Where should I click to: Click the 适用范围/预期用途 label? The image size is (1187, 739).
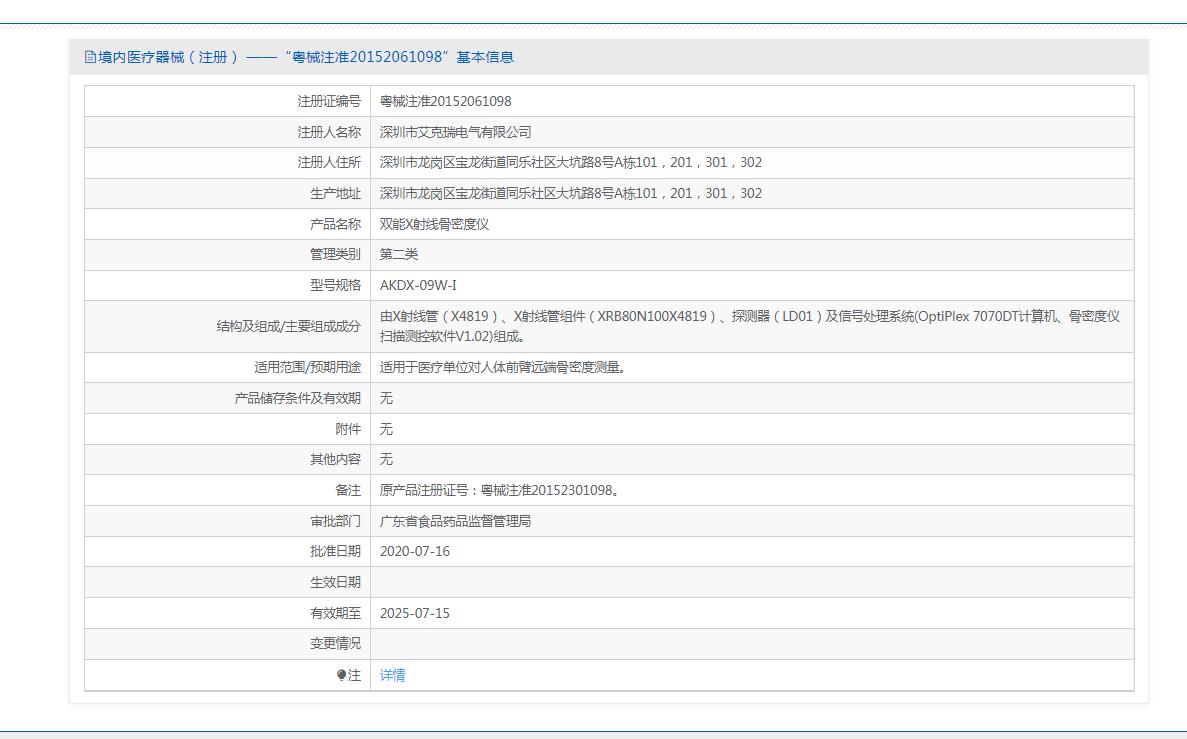tap(307, 367)
